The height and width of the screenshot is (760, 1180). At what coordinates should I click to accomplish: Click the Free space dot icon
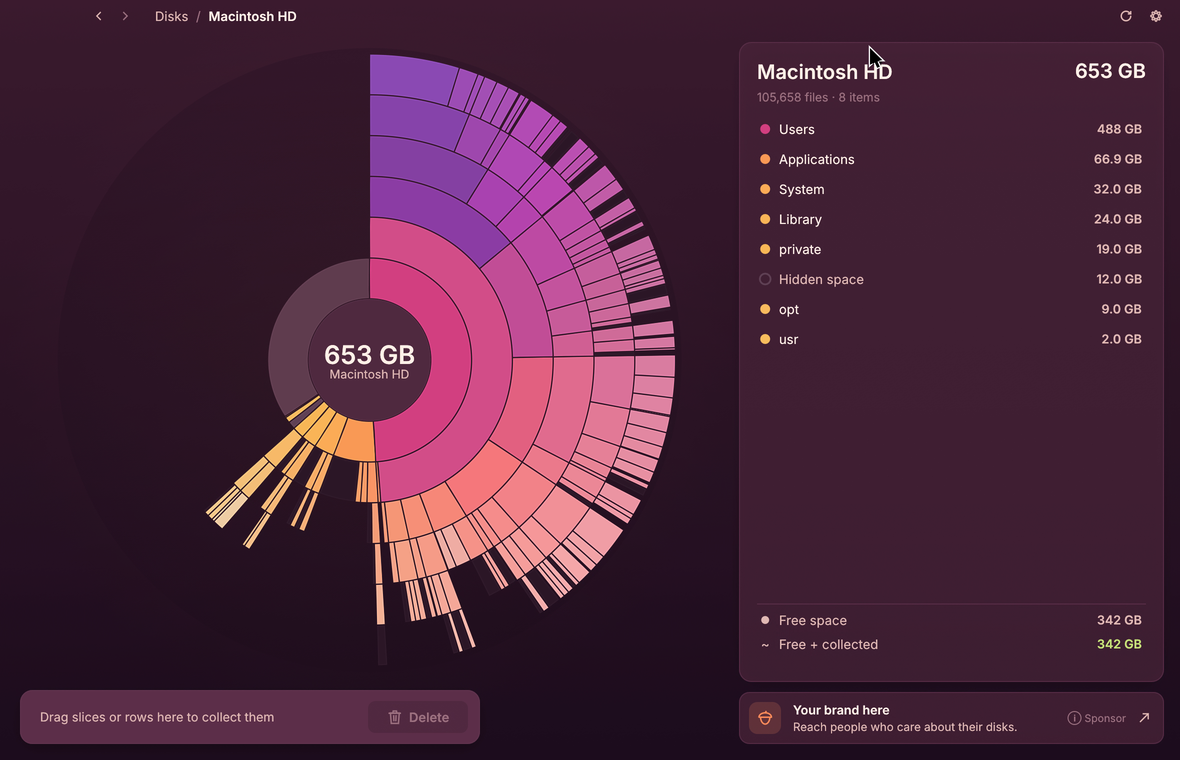click(765, 621)
